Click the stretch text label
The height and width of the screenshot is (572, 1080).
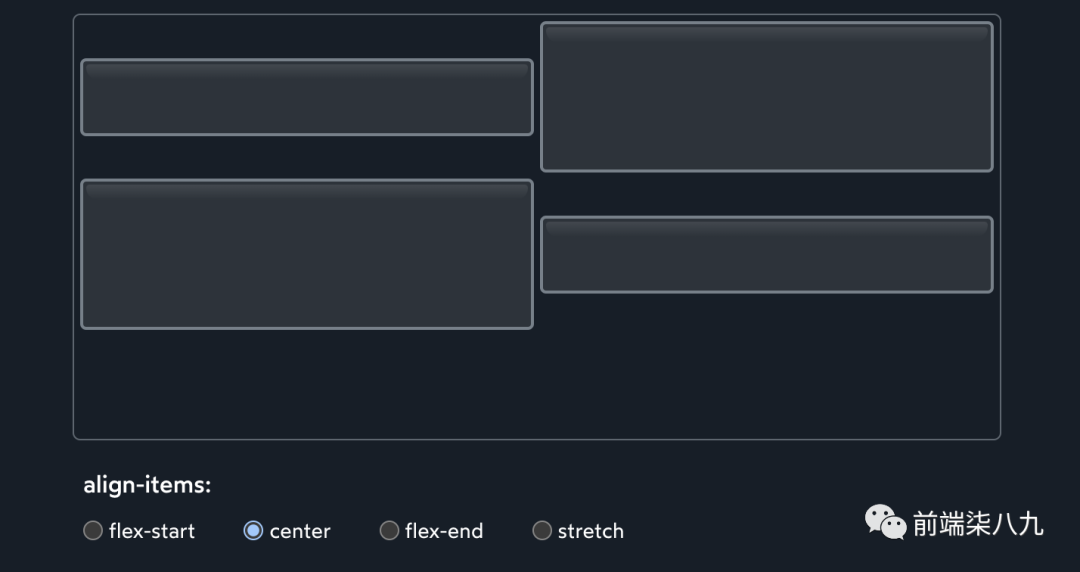(591, 531)
